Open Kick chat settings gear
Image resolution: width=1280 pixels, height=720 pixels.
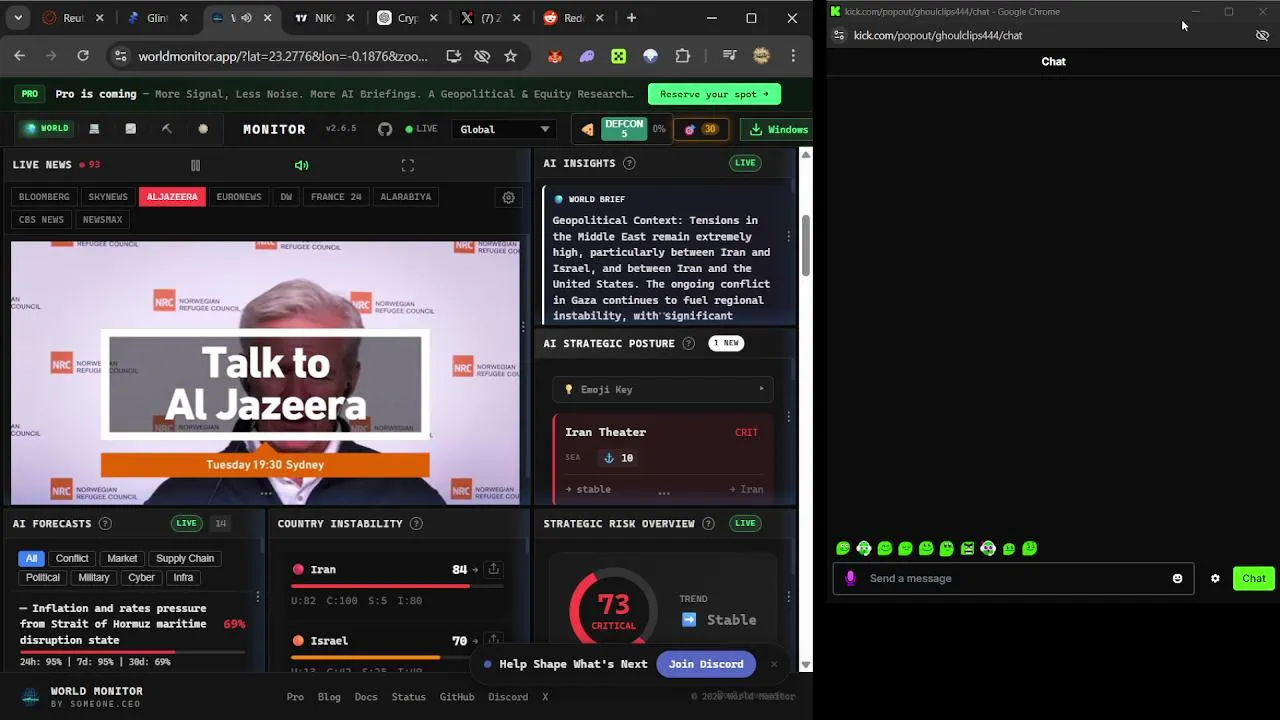pos(1215,578)
